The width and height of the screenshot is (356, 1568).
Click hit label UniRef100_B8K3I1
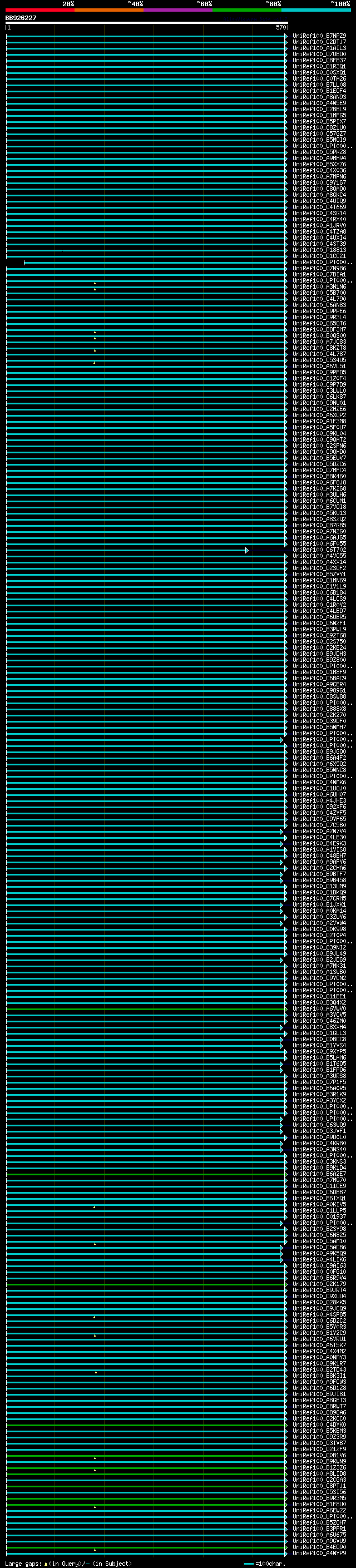click(x=319, y=1376)
